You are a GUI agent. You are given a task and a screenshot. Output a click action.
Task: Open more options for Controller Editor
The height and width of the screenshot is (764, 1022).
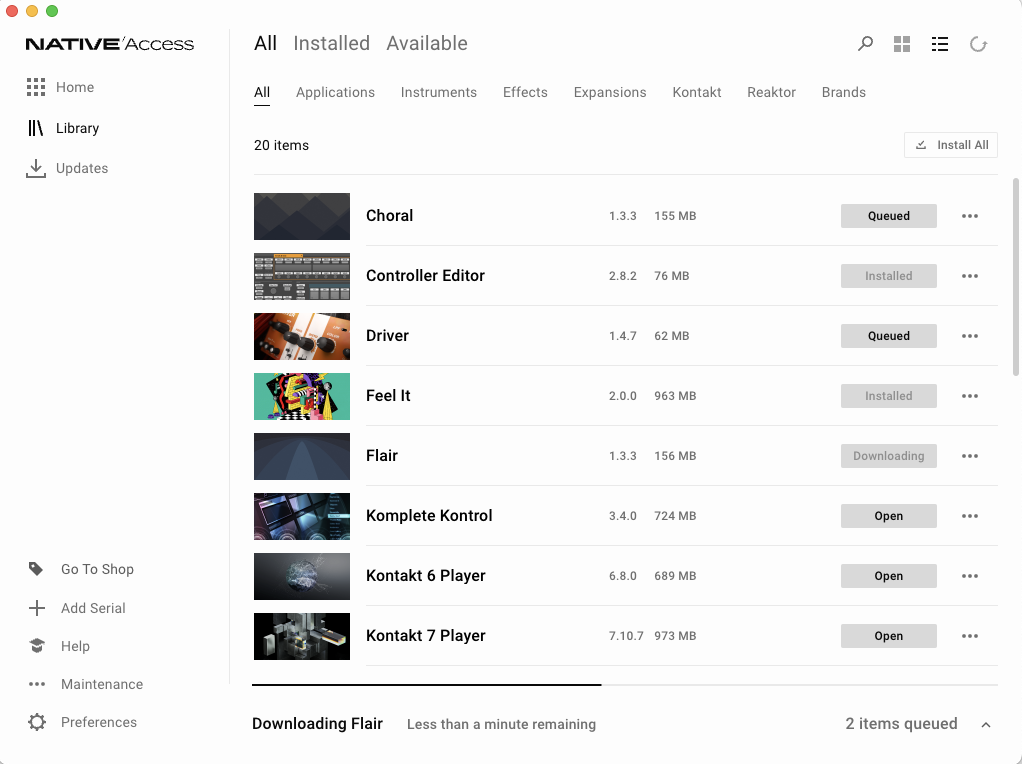tap(970, 276)
